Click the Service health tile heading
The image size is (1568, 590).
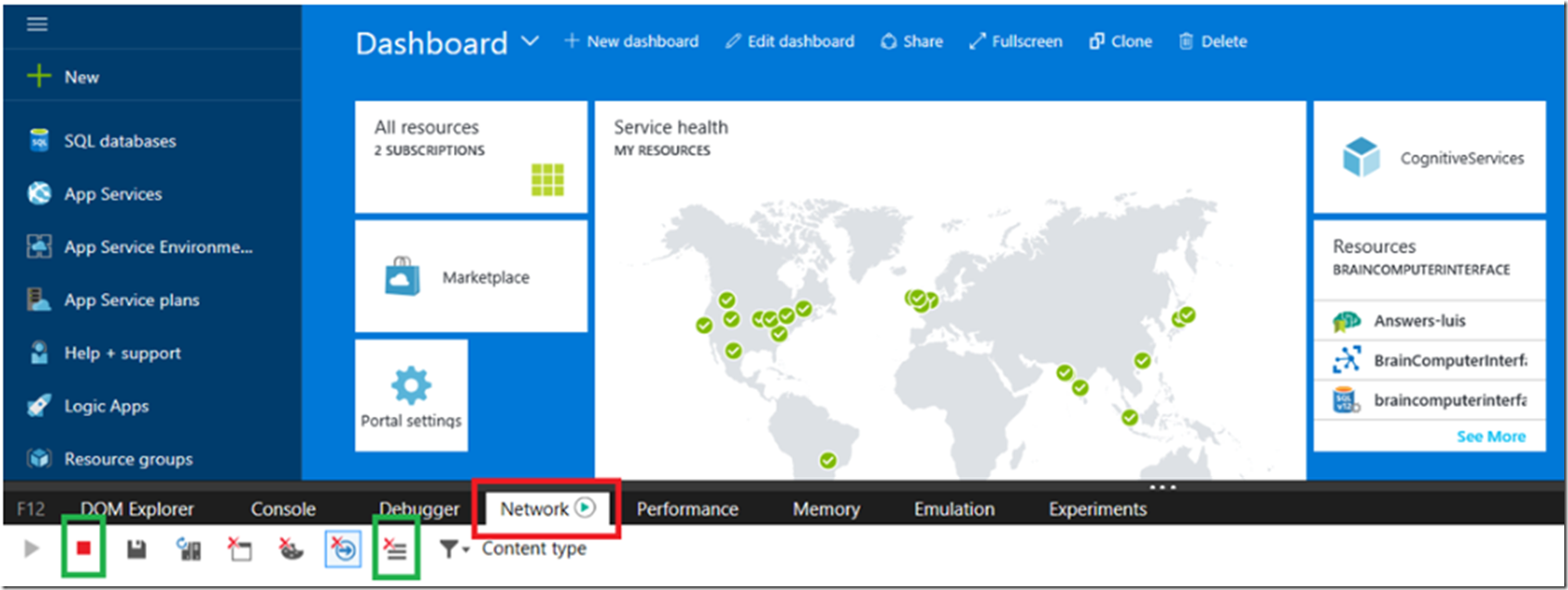point(671,128)
